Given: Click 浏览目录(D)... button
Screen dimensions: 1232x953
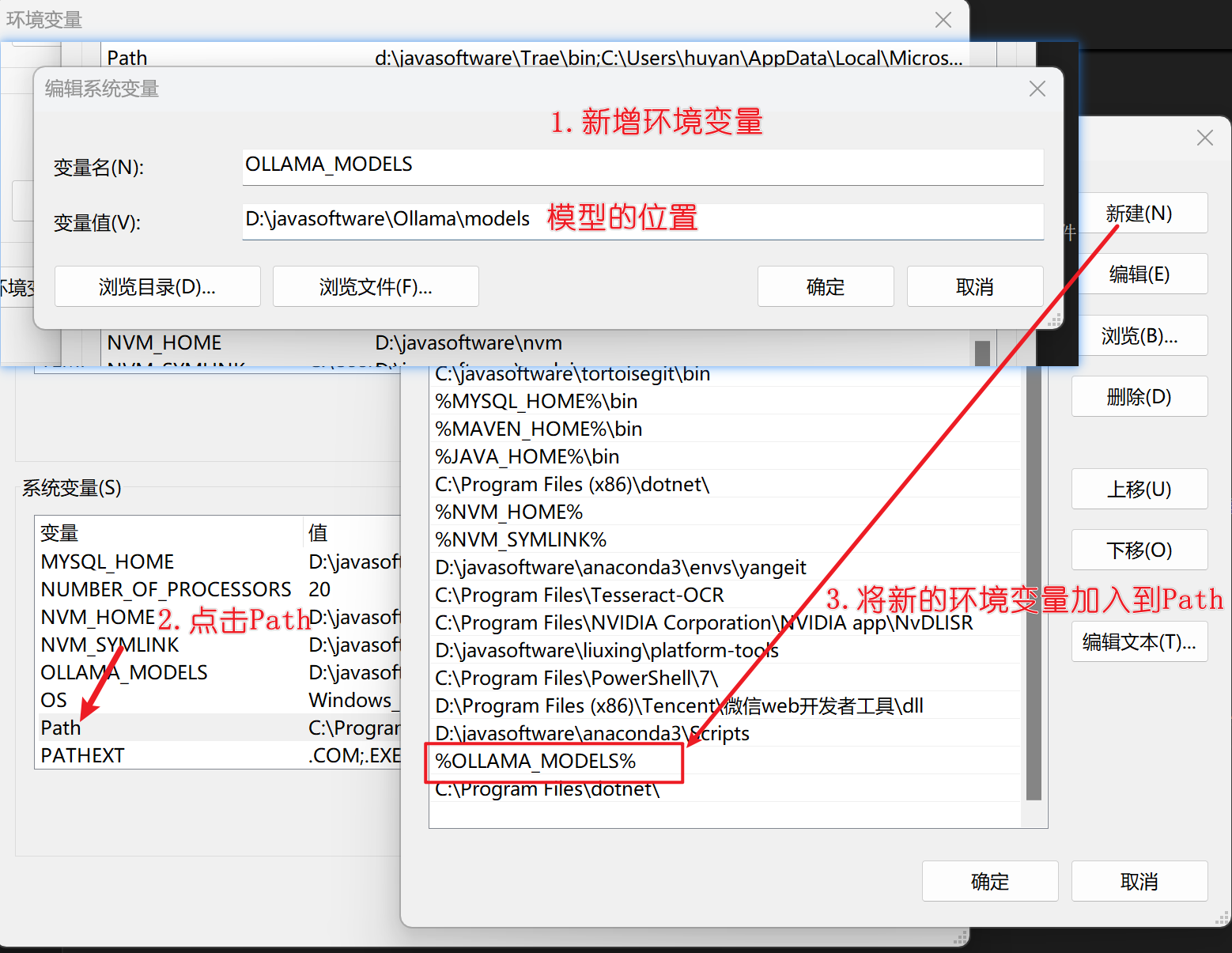Looking at the screenshot, I should (157, 286).
